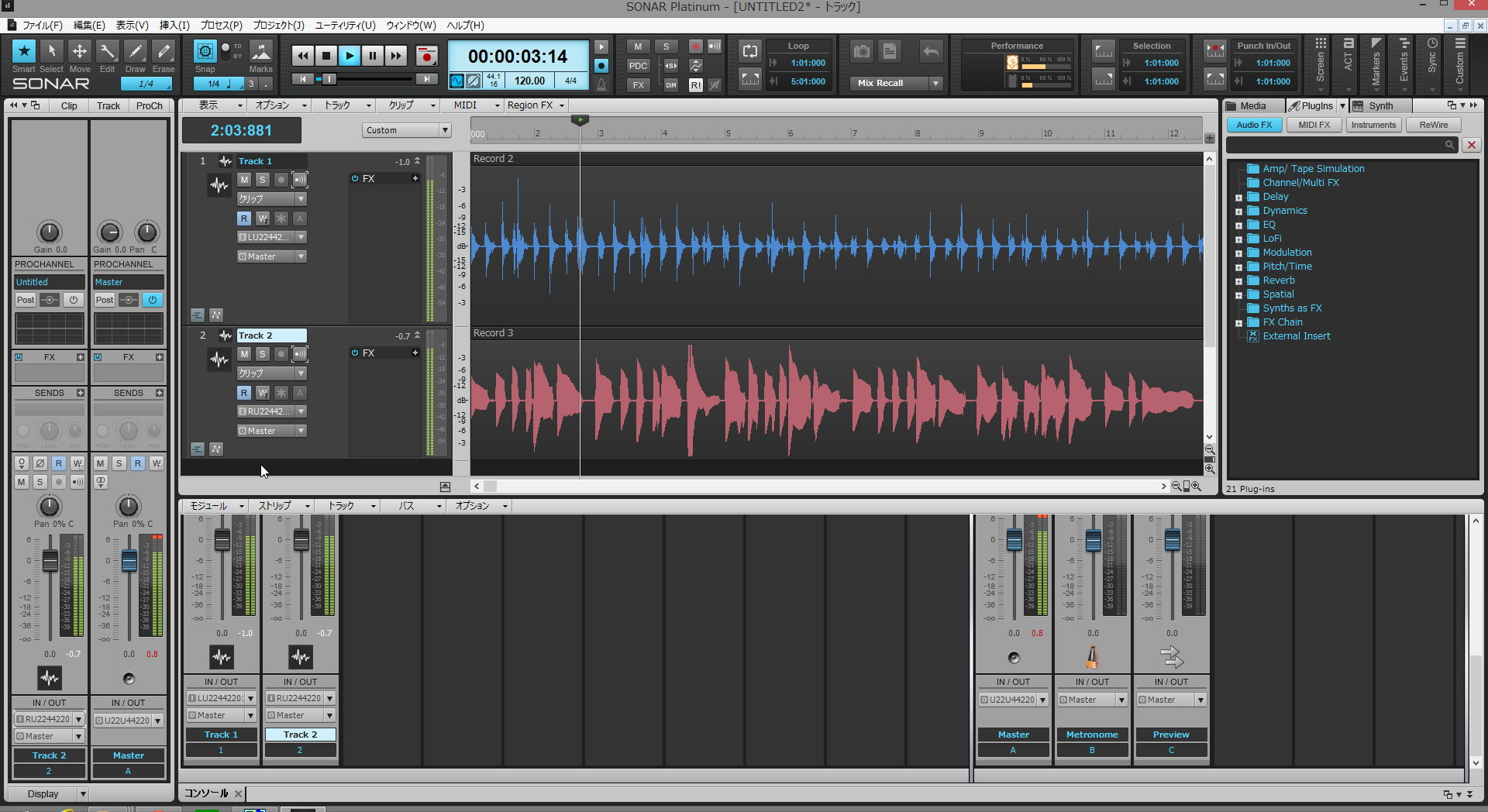Image resolution: width=1488 pixels, height=812 pixels.
Task: Rewind the transport
Action: tap(303, 56)
